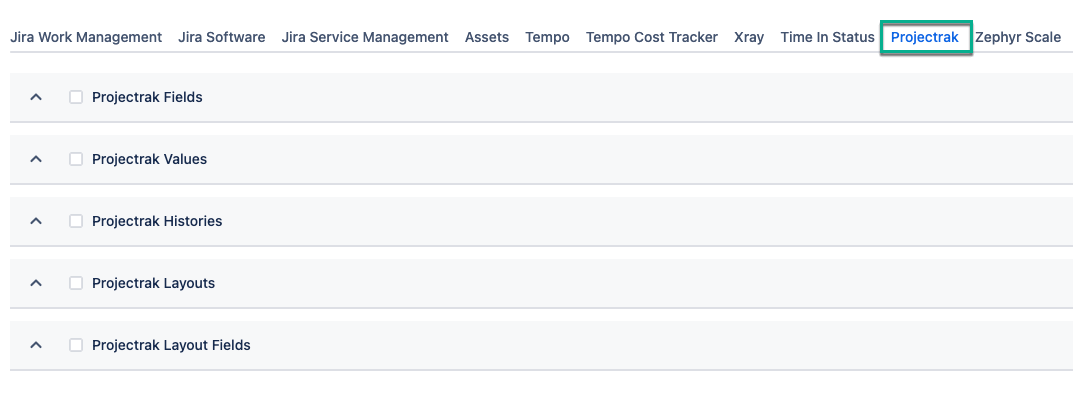This screenshot has width=1073, height=411.
Task: Open the Jira Software tab
Action: pos(222,38)
